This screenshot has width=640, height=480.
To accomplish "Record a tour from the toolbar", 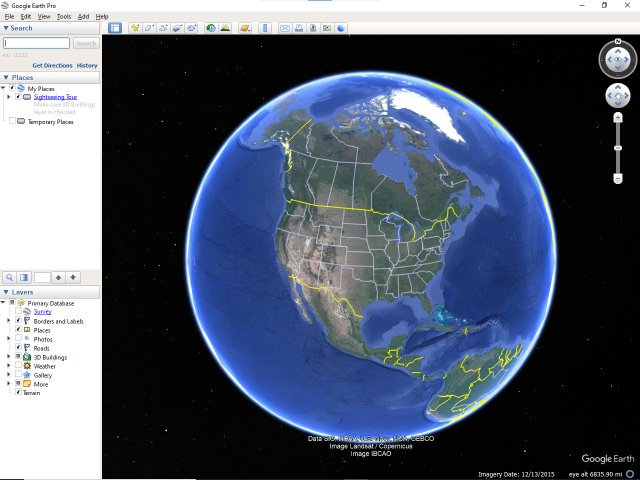I will [191, 28].
